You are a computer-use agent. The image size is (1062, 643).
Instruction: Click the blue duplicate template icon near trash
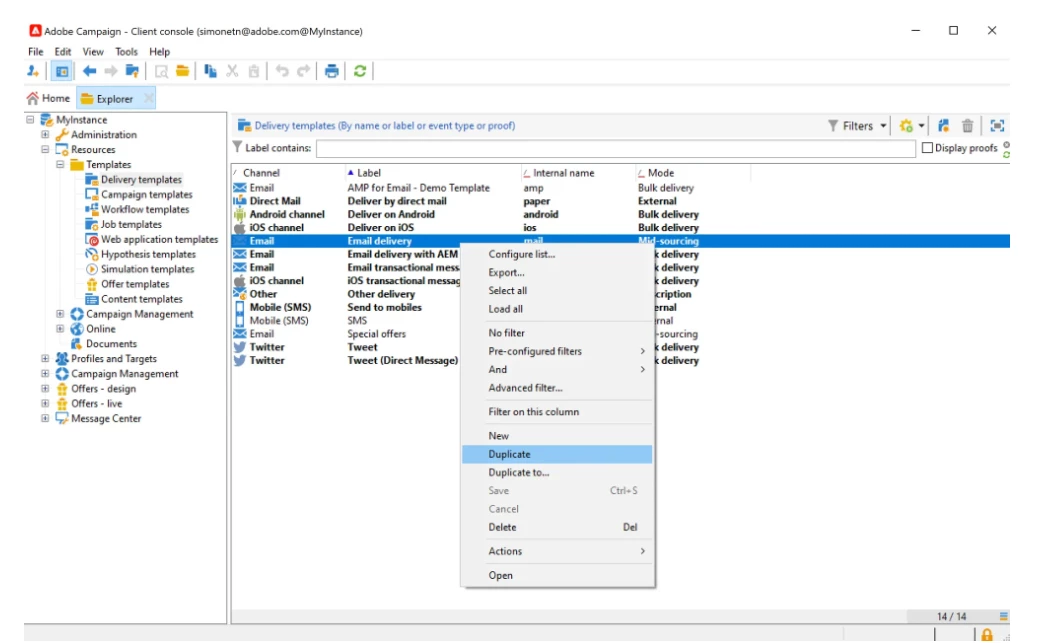pyautogui.click(x=943, y=125)
